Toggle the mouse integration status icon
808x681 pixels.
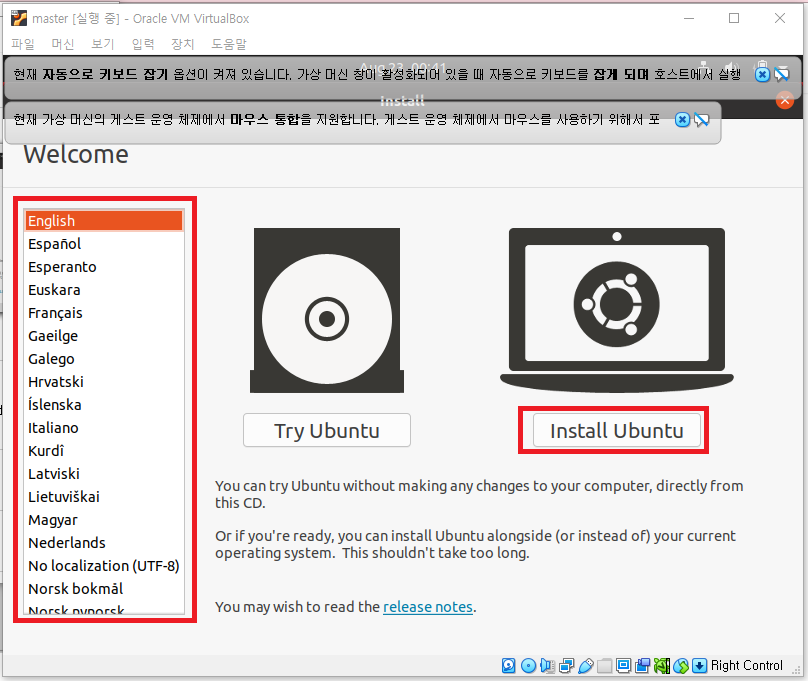coord(681,666)
